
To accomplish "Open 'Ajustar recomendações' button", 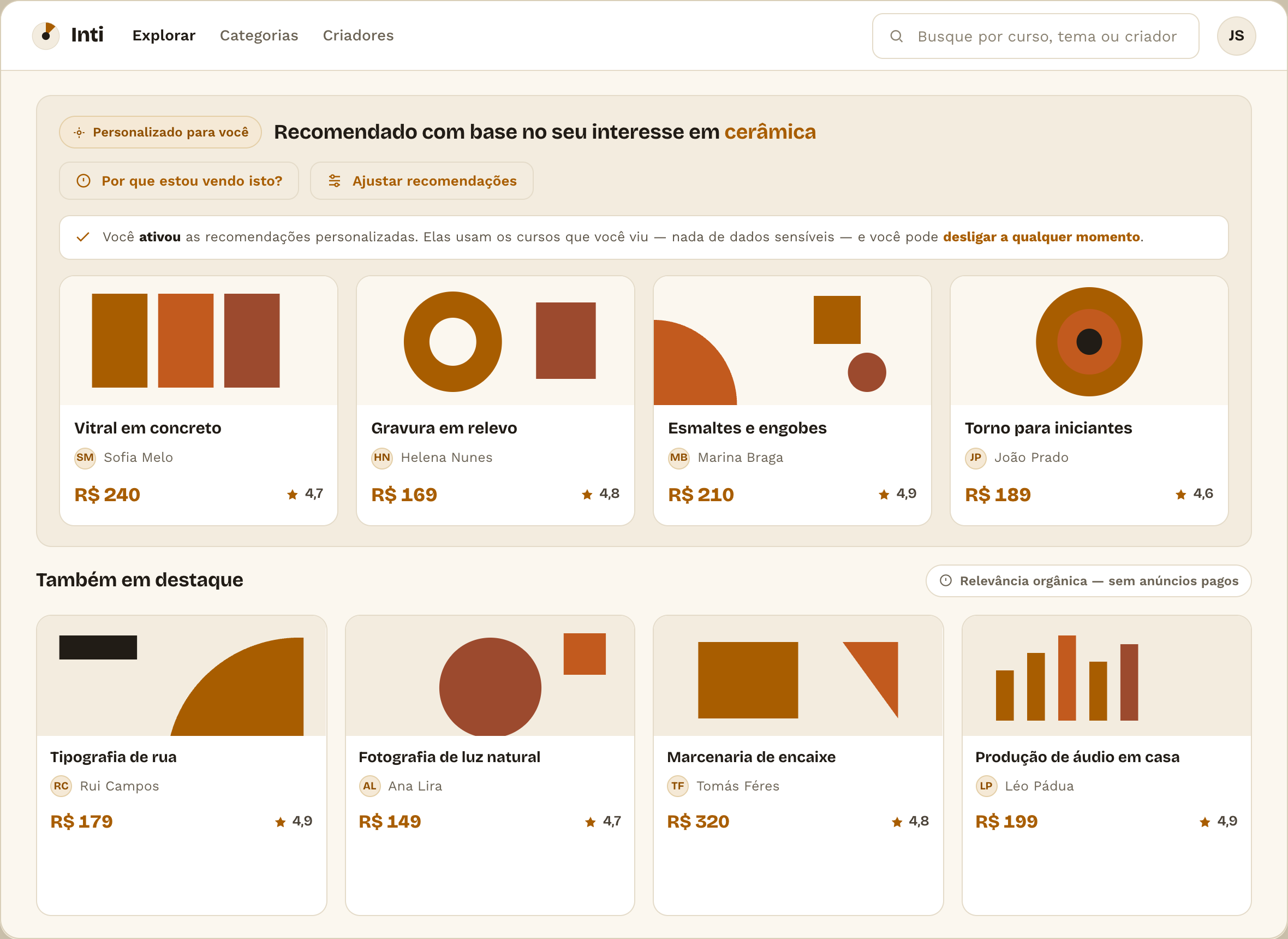I will 421,181.
